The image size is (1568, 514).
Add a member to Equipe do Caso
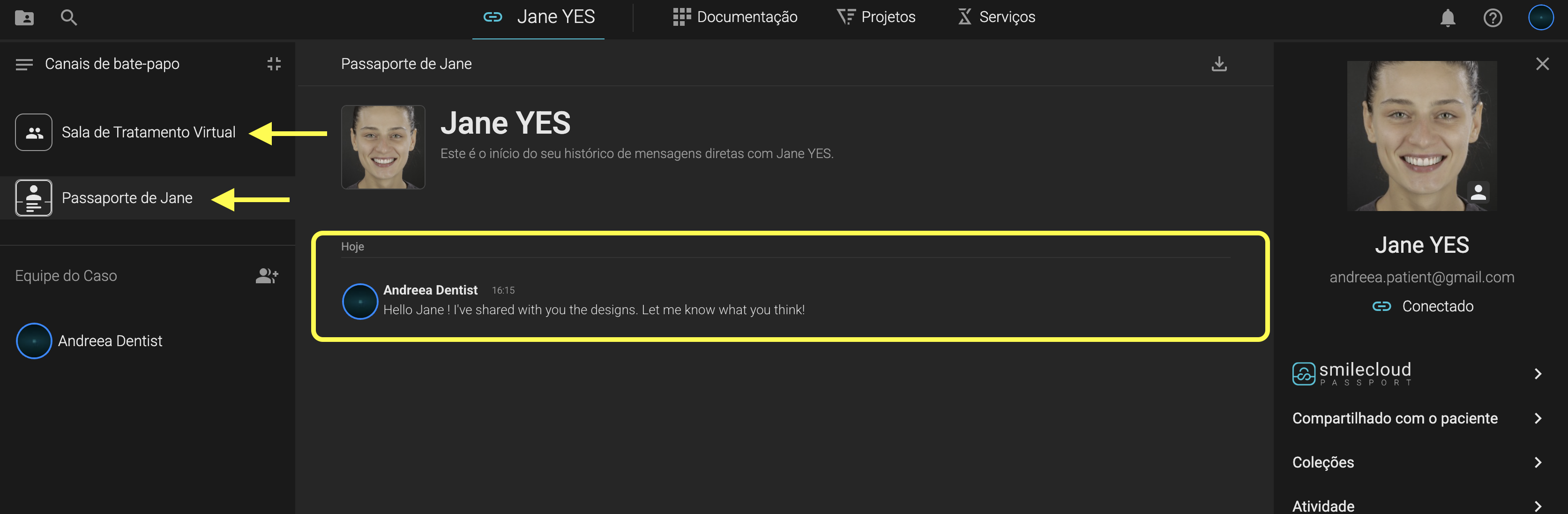267,276
